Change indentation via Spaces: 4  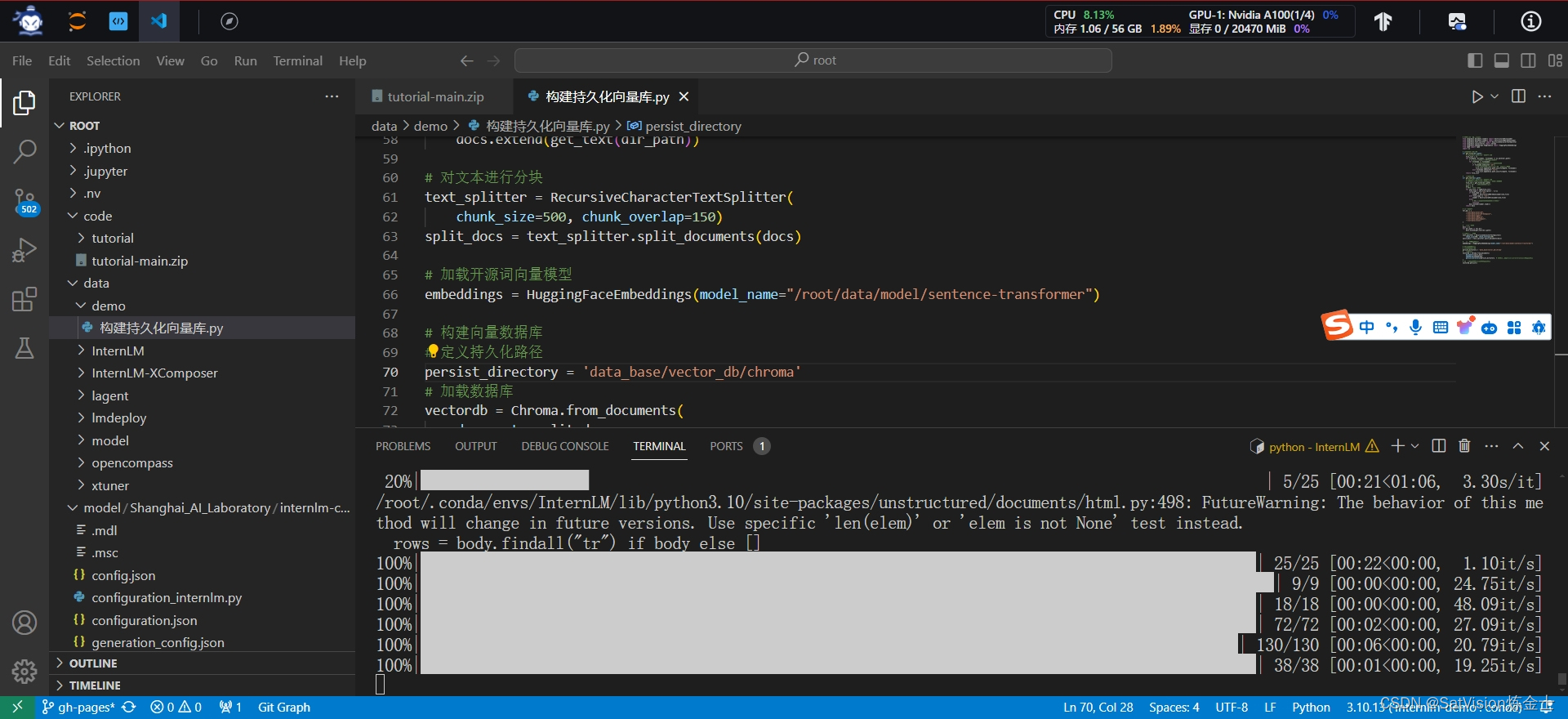(x=1174, y=708)
